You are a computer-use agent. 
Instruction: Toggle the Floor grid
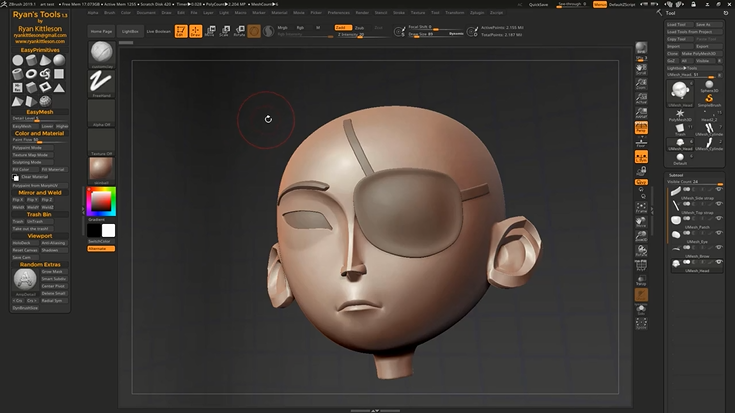point(641,143)
